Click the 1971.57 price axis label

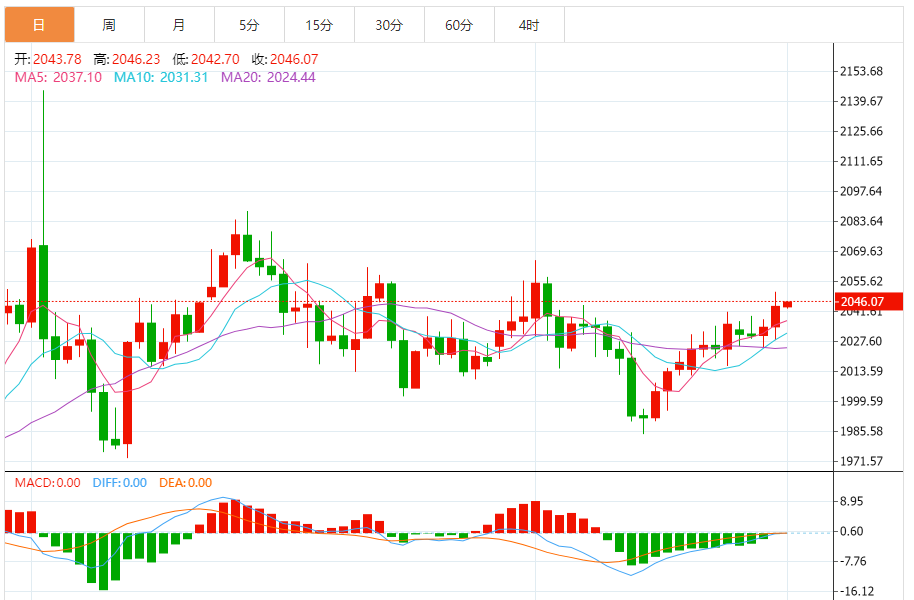pos(861,461)
